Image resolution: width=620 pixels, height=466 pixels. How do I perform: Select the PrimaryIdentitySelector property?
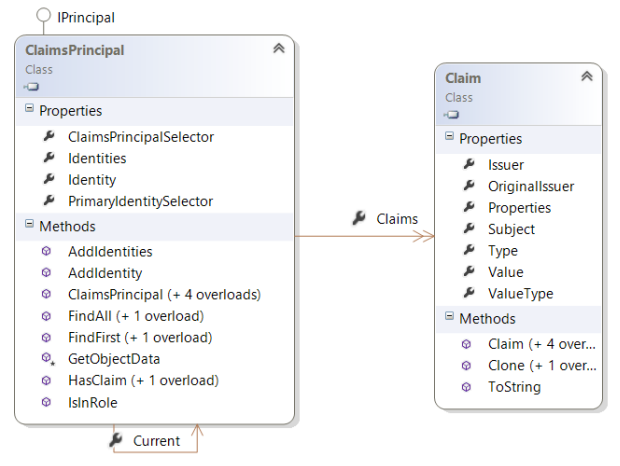coord(141,201)
